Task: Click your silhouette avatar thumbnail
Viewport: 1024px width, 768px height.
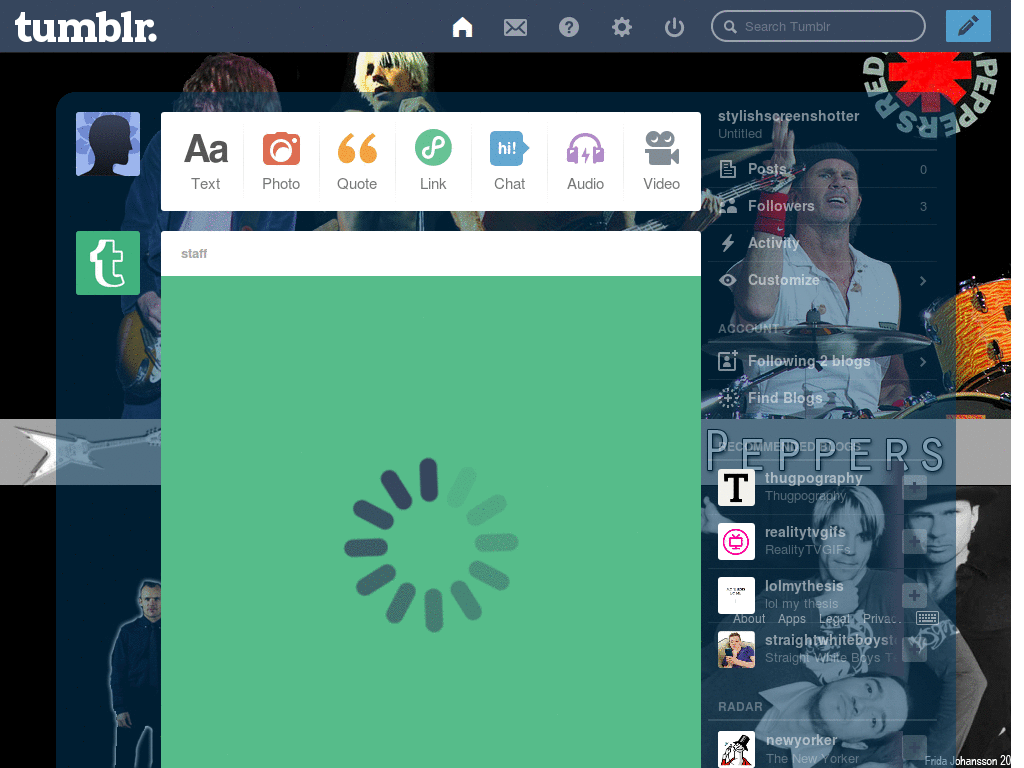Action: point(108,144)
